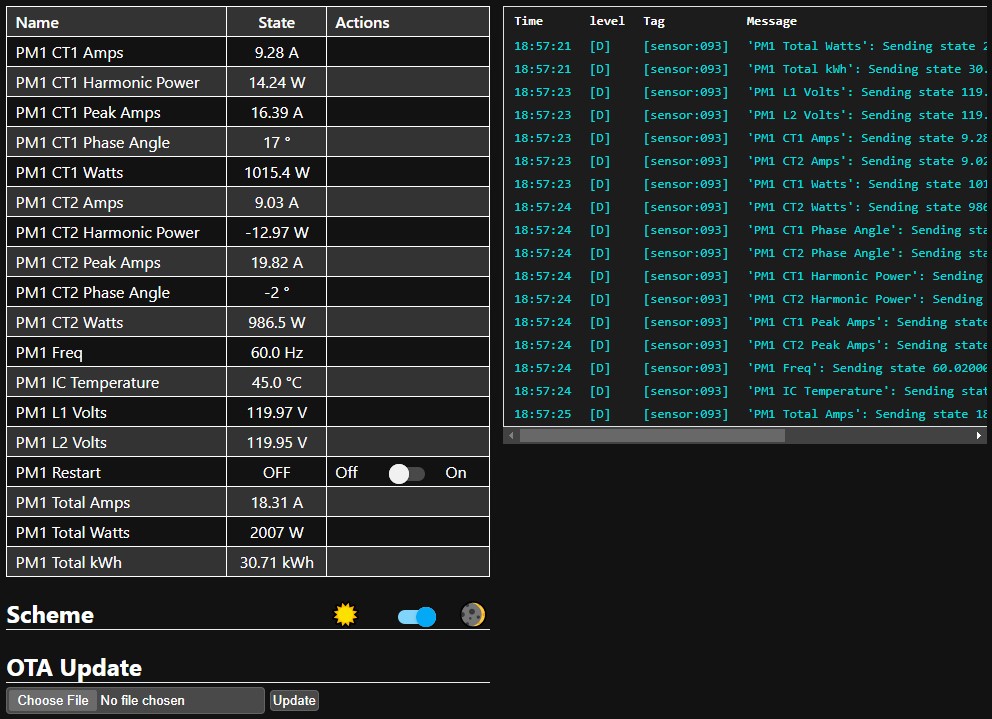Select the PM1 Freq row name
The width and height of the screenshot is (992, 719).
(49, 353)
